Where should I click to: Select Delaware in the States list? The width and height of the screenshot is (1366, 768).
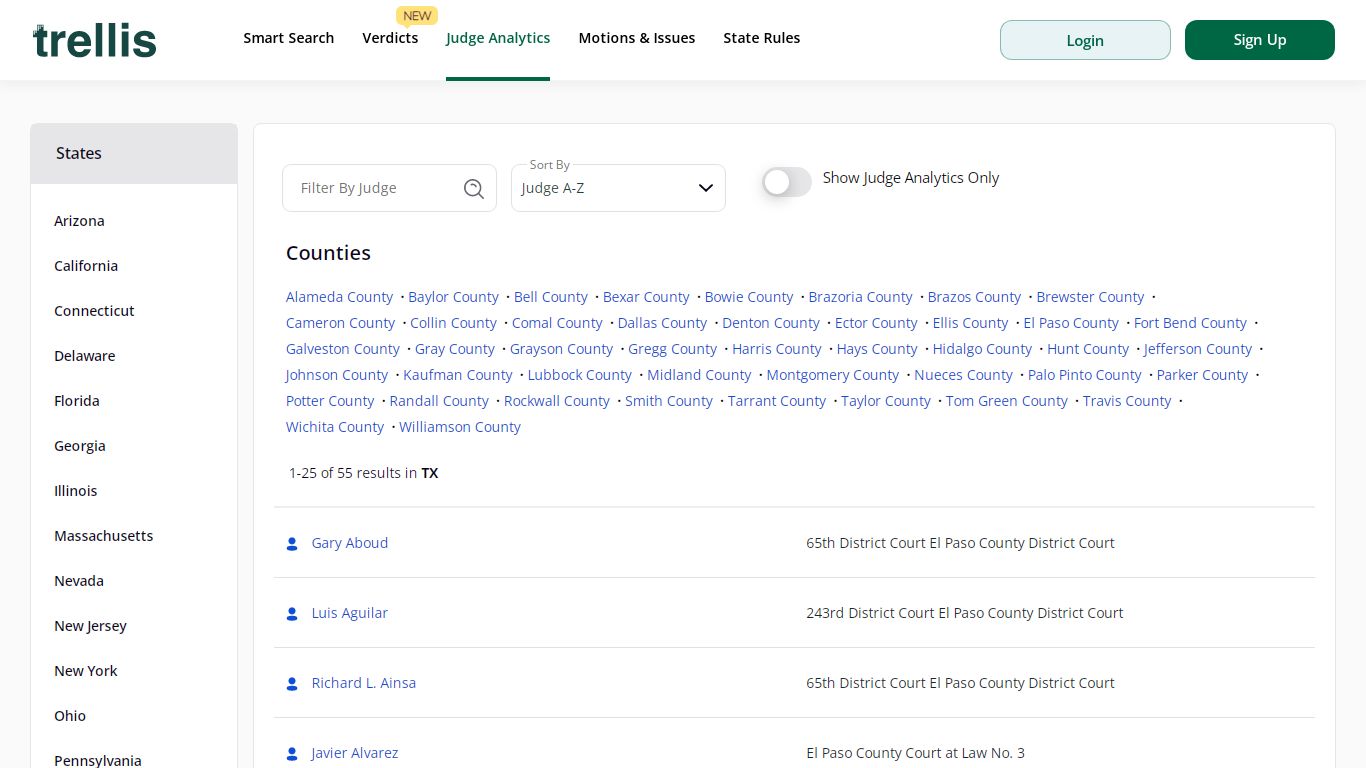85,356
